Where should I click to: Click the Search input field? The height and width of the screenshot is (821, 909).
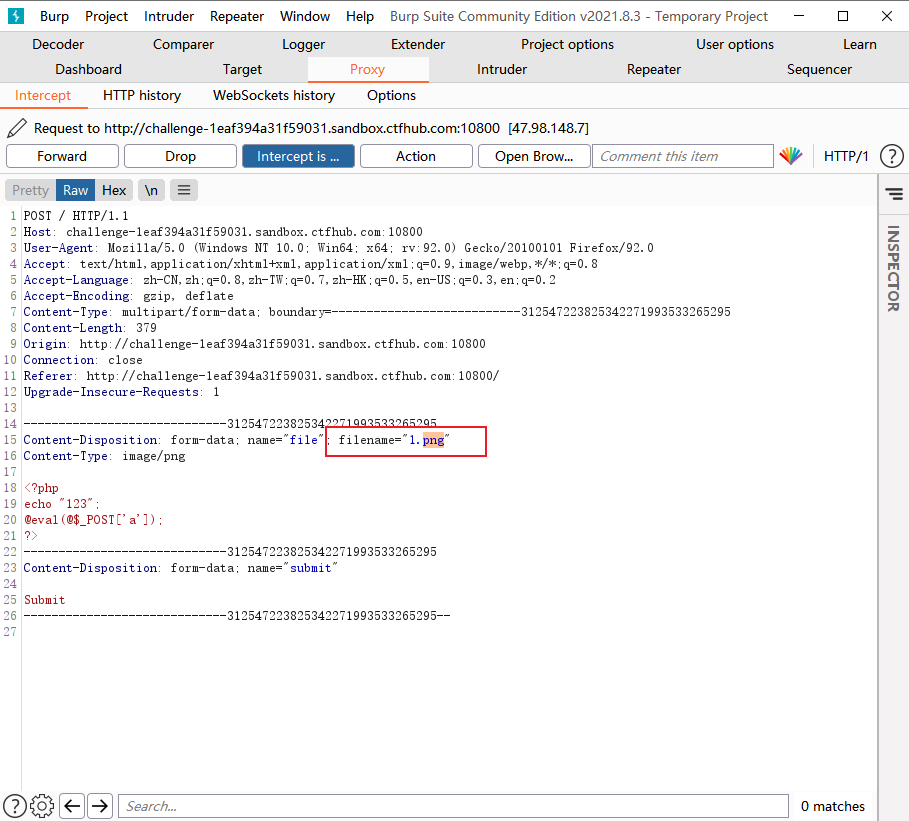point(453,806)
